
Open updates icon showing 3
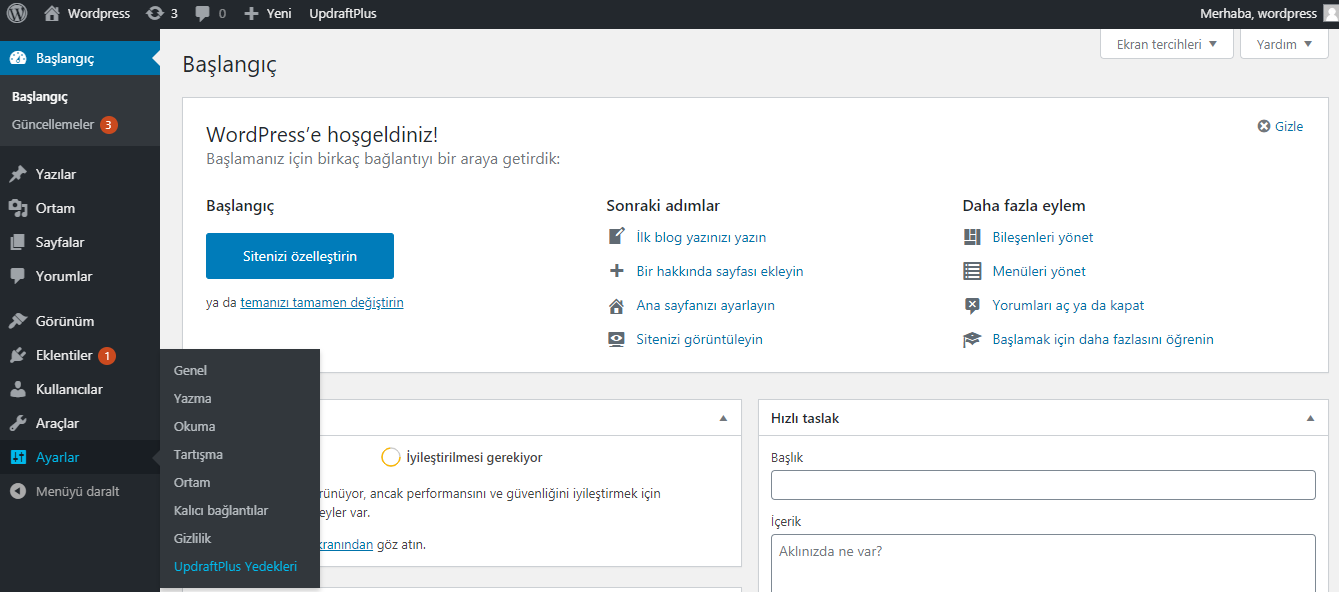click(x=154, y=14)
